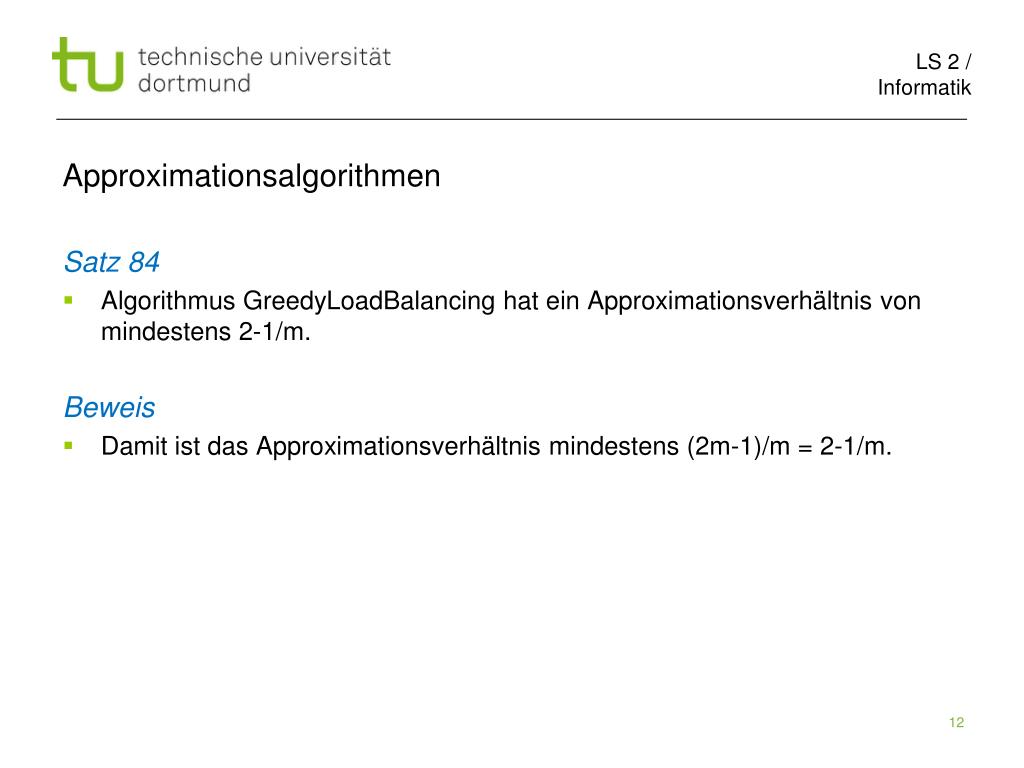
Task: Click the technische universität dortmund text
Action: (x=264, y=70)
